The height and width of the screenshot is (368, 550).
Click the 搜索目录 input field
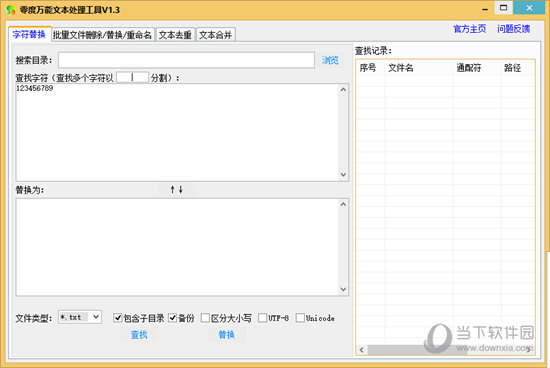pos(186,60)
